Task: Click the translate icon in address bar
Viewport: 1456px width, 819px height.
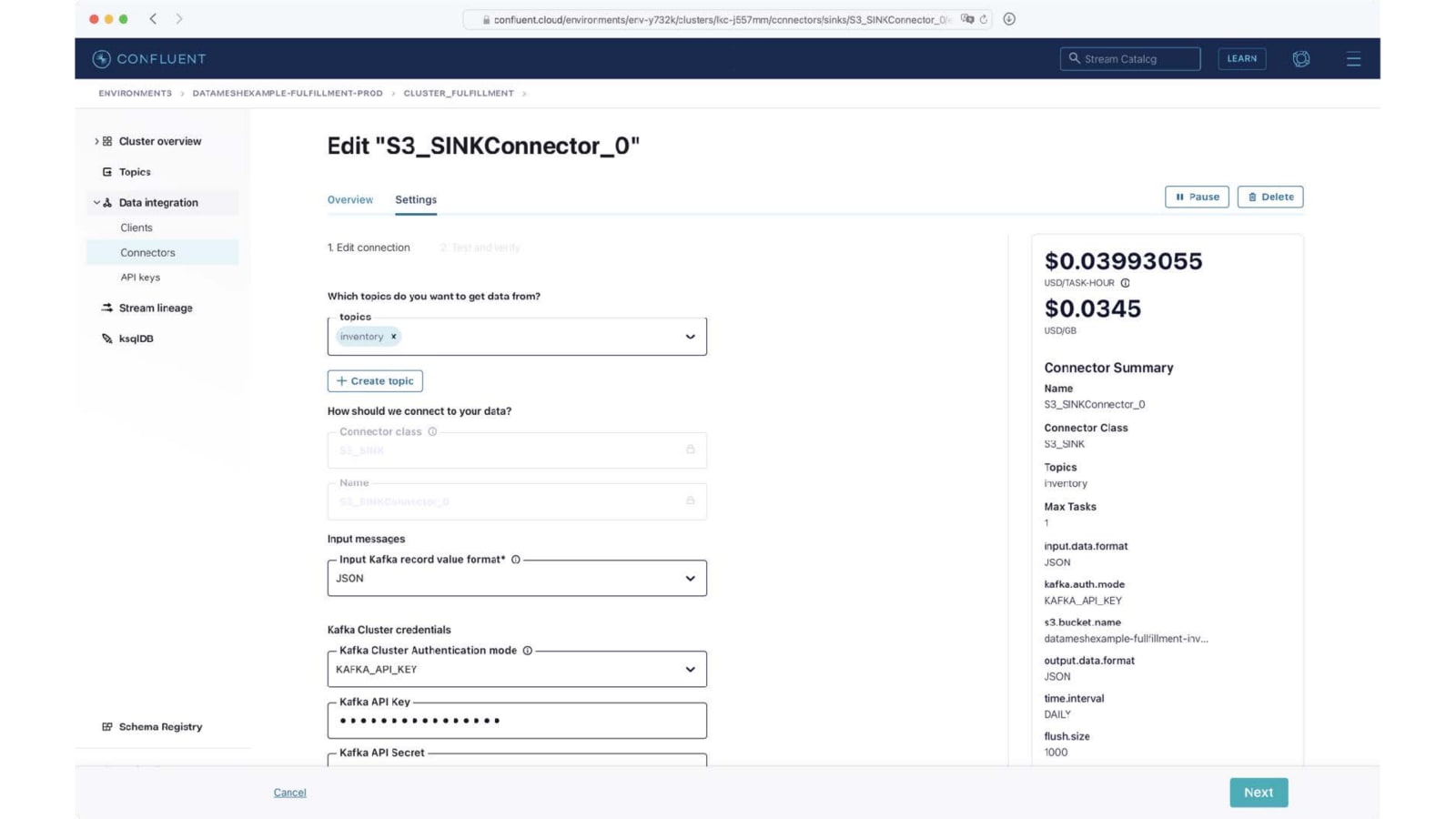Action: click(967, 19)
